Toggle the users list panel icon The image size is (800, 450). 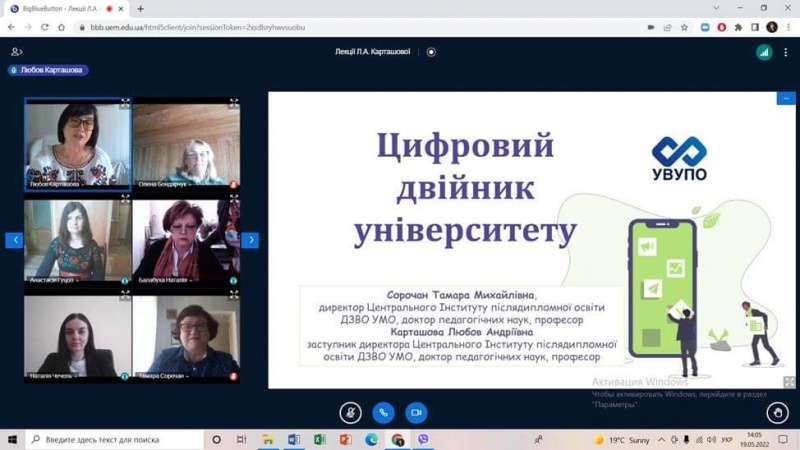16,52
